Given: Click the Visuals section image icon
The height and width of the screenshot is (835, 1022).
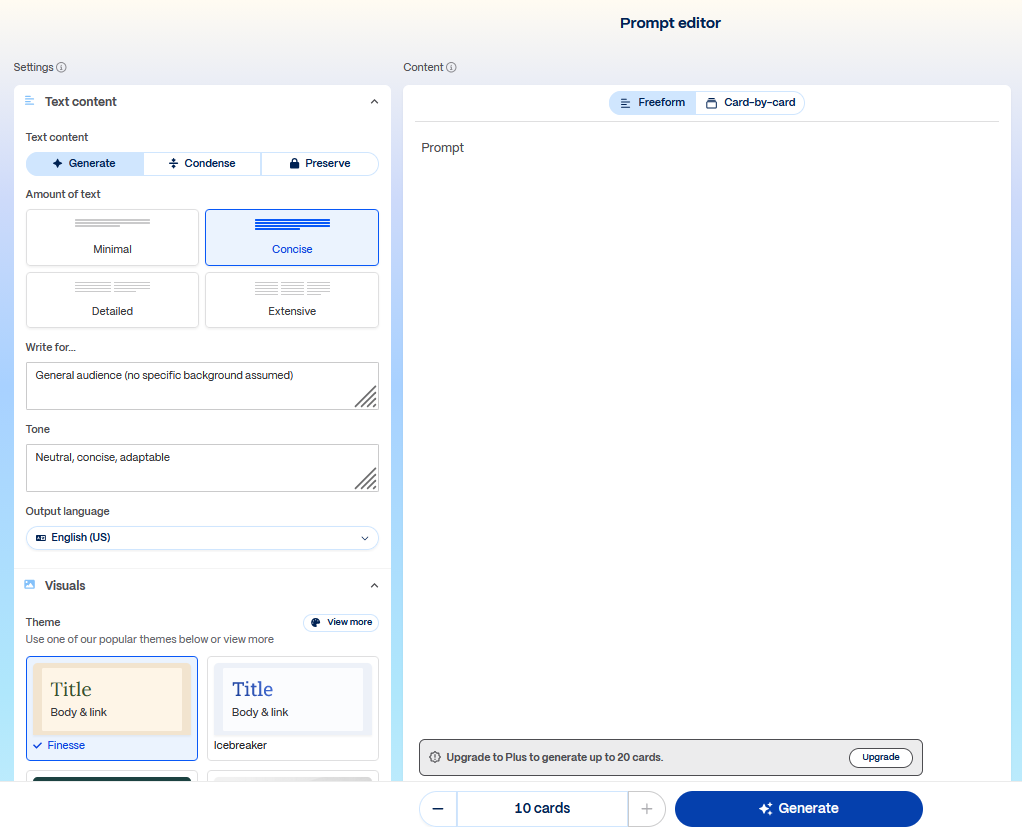Looking at the screenshot, I should click(x=30, y=586).
